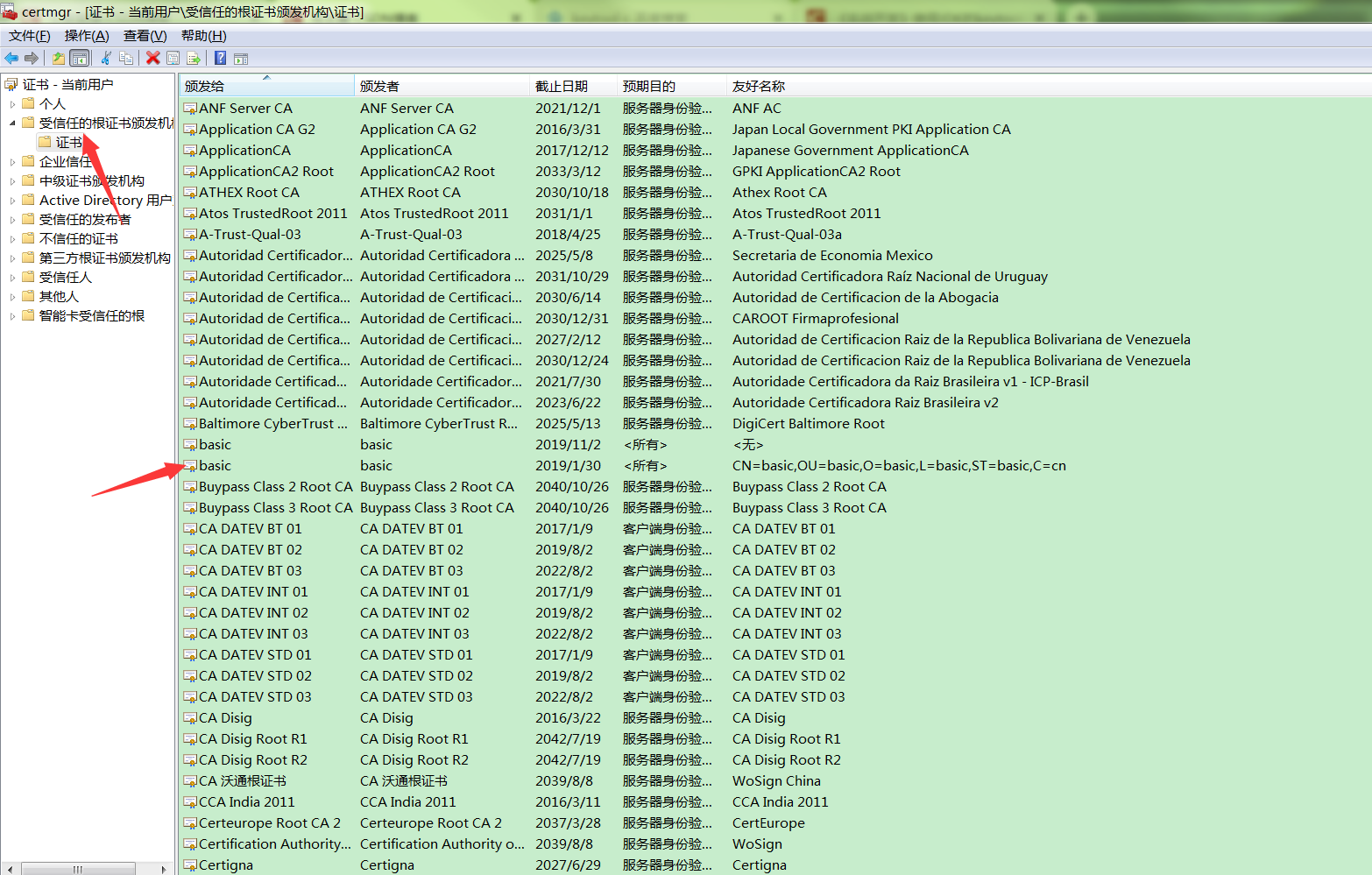1372x875 pixels.
Task: Click certificate icon of Buypass Class 2 Root CA
Action: pyautogui.click(x=190, y=487)
